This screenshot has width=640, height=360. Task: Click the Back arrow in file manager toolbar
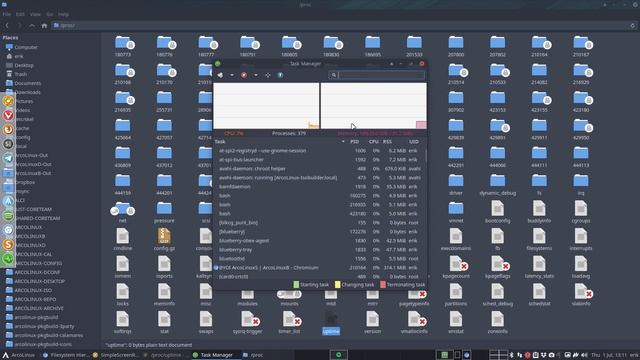pos(7,25)
